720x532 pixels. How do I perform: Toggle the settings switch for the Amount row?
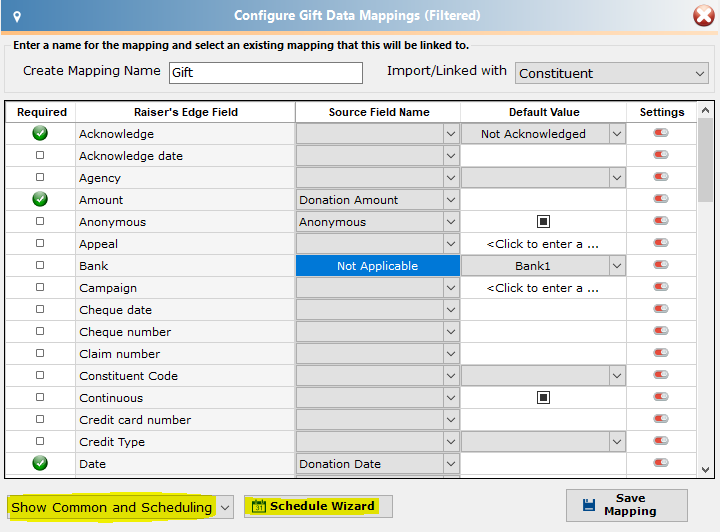(661, 199)
